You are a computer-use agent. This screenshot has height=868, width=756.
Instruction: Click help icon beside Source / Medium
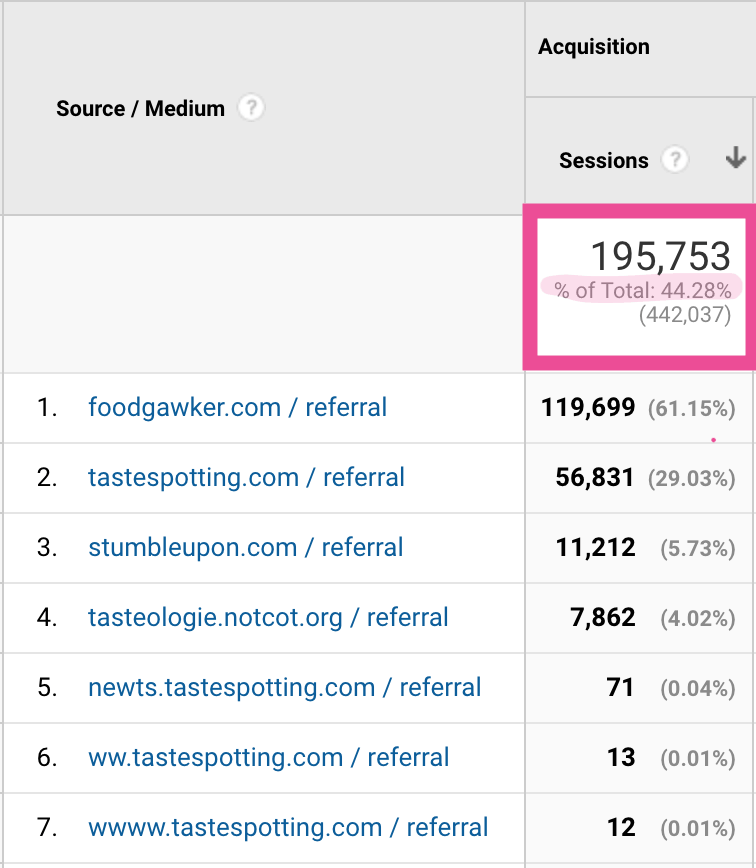(252, 108)
